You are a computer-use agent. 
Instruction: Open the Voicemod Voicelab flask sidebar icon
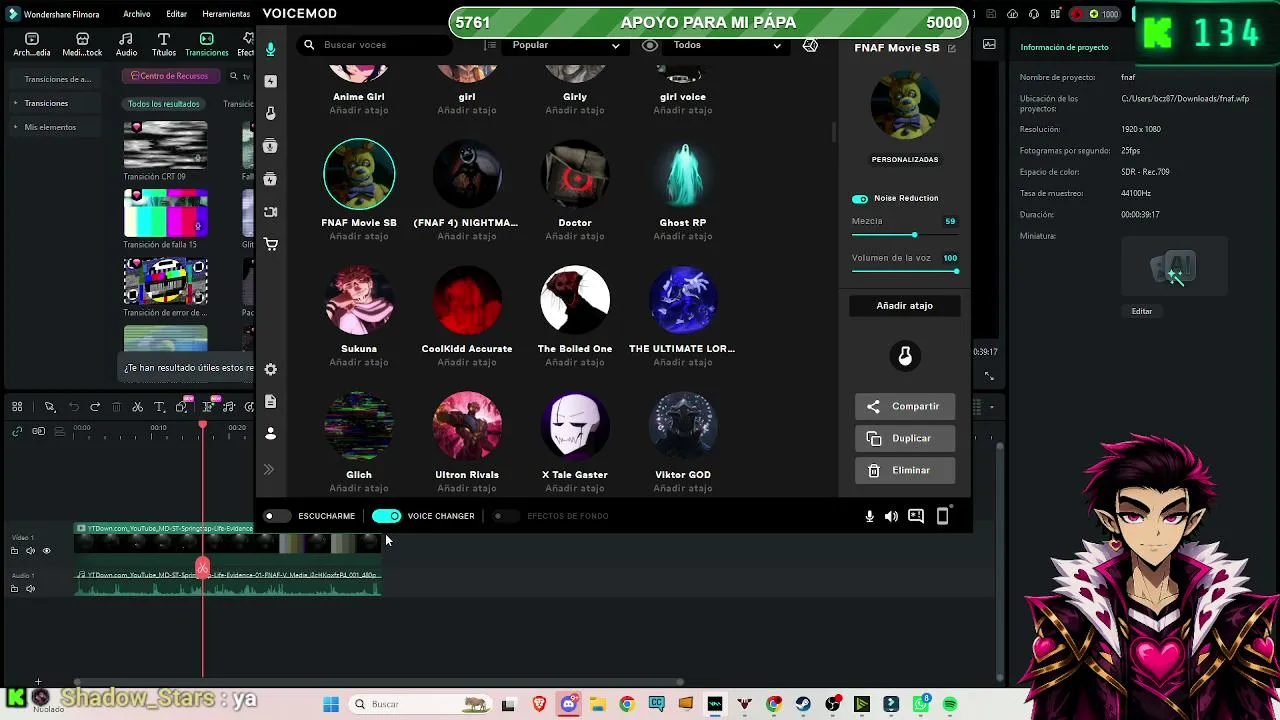(x=271, y=114)
